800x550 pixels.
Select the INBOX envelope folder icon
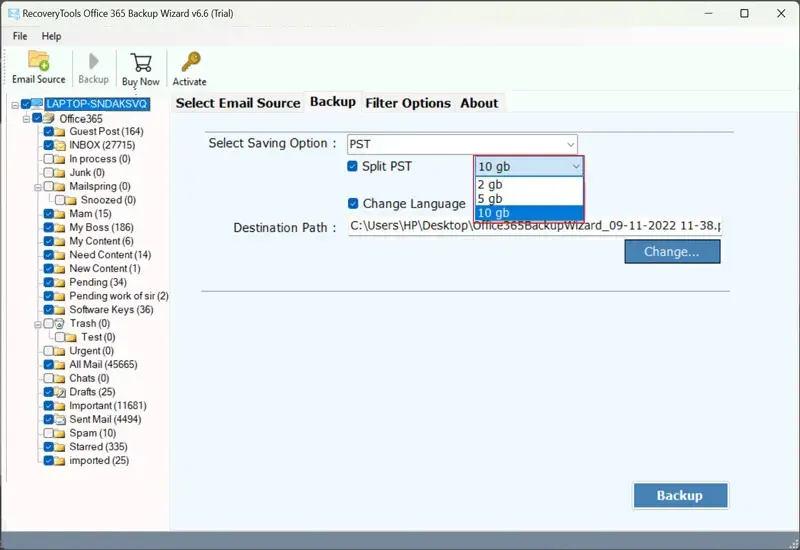point(61,145)
